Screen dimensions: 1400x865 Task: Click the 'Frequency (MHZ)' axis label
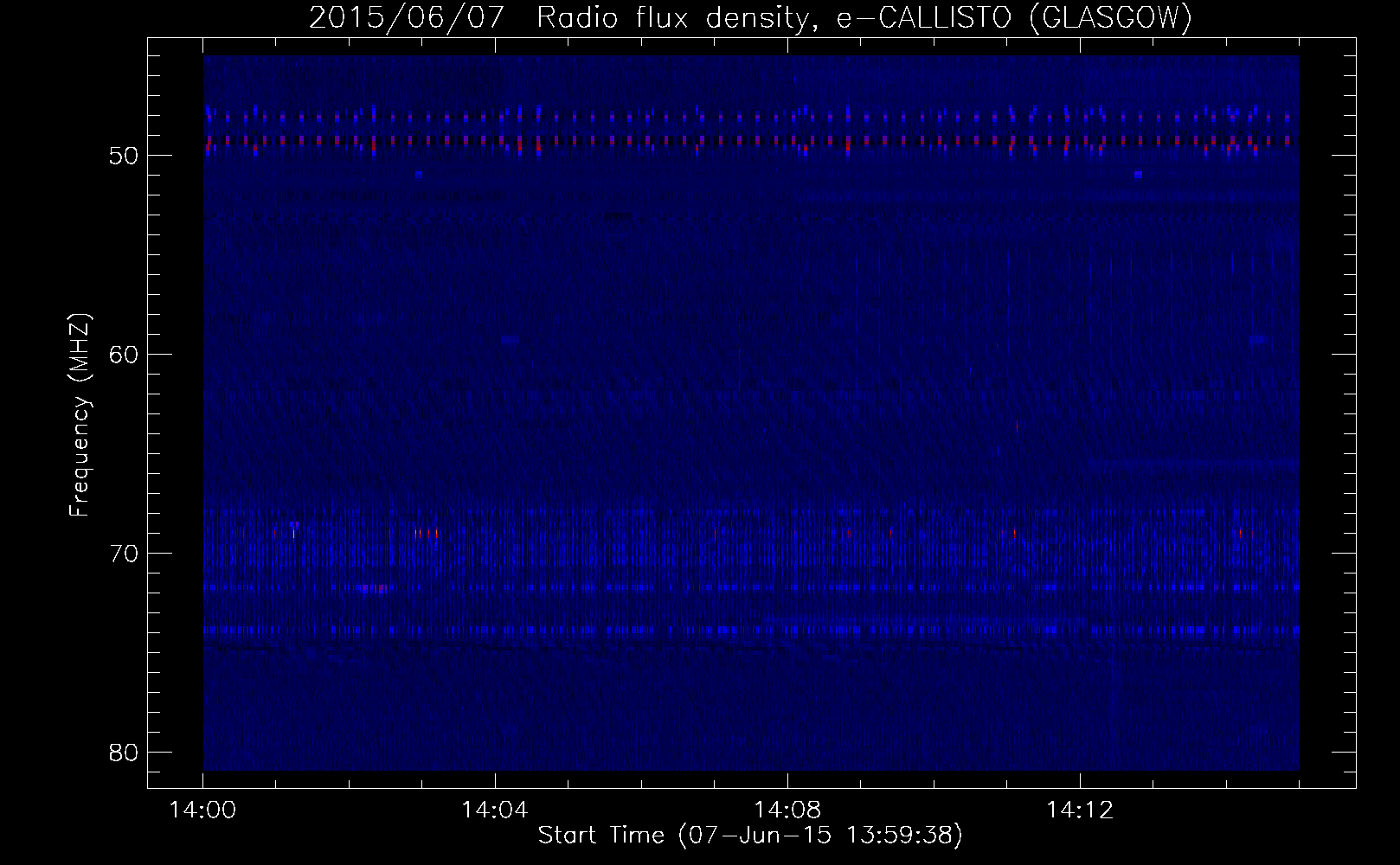(x=80, y=415)
